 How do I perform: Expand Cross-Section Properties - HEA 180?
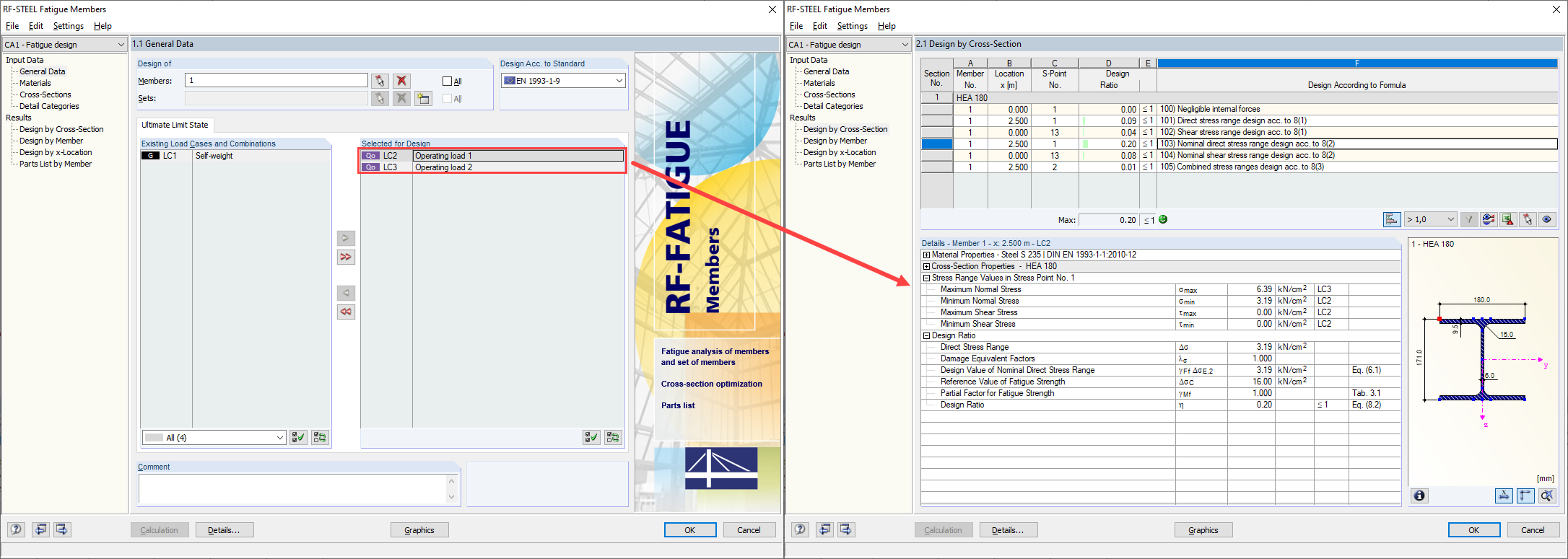pyautogui.click(x=926, y=266)
